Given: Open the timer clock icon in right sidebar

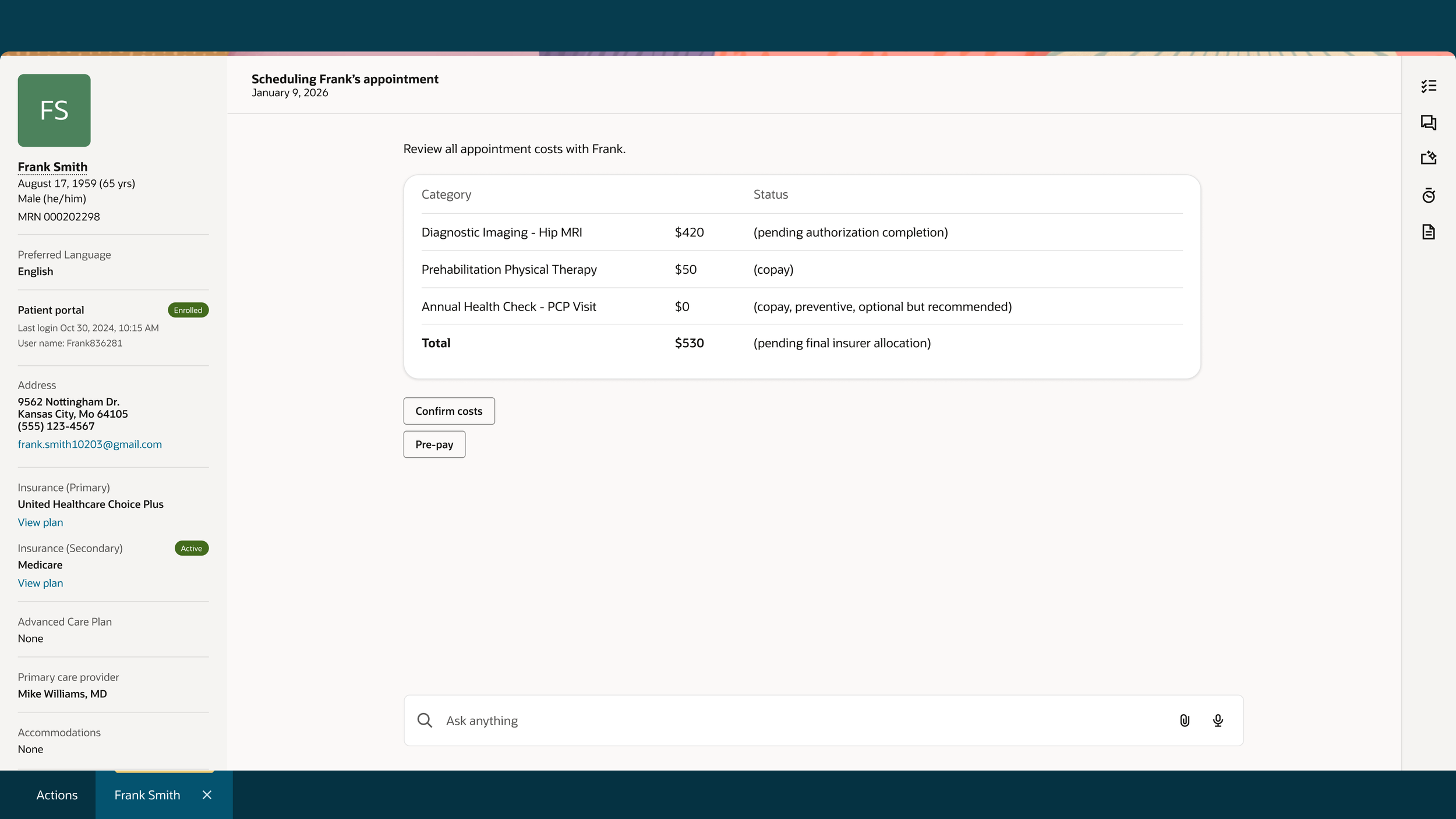Looking at the screenshot, I should [1428, 195].
